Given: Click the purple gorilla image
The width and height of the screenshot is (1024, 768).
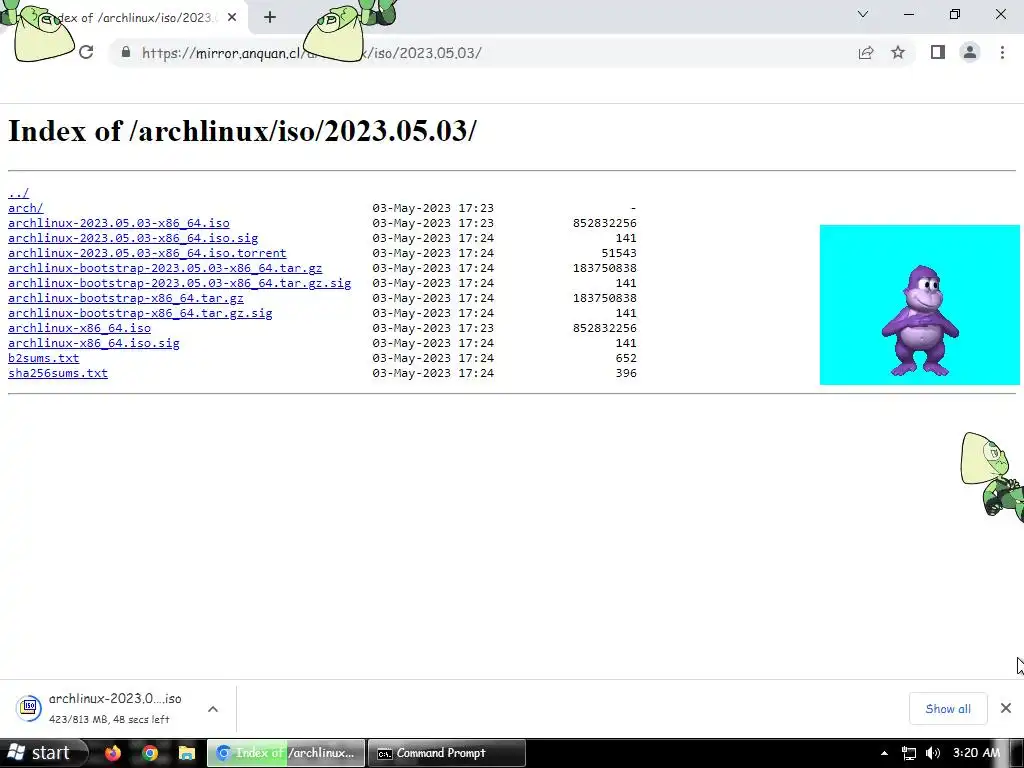Looking at the screenshot, I should tap(920, 305).
